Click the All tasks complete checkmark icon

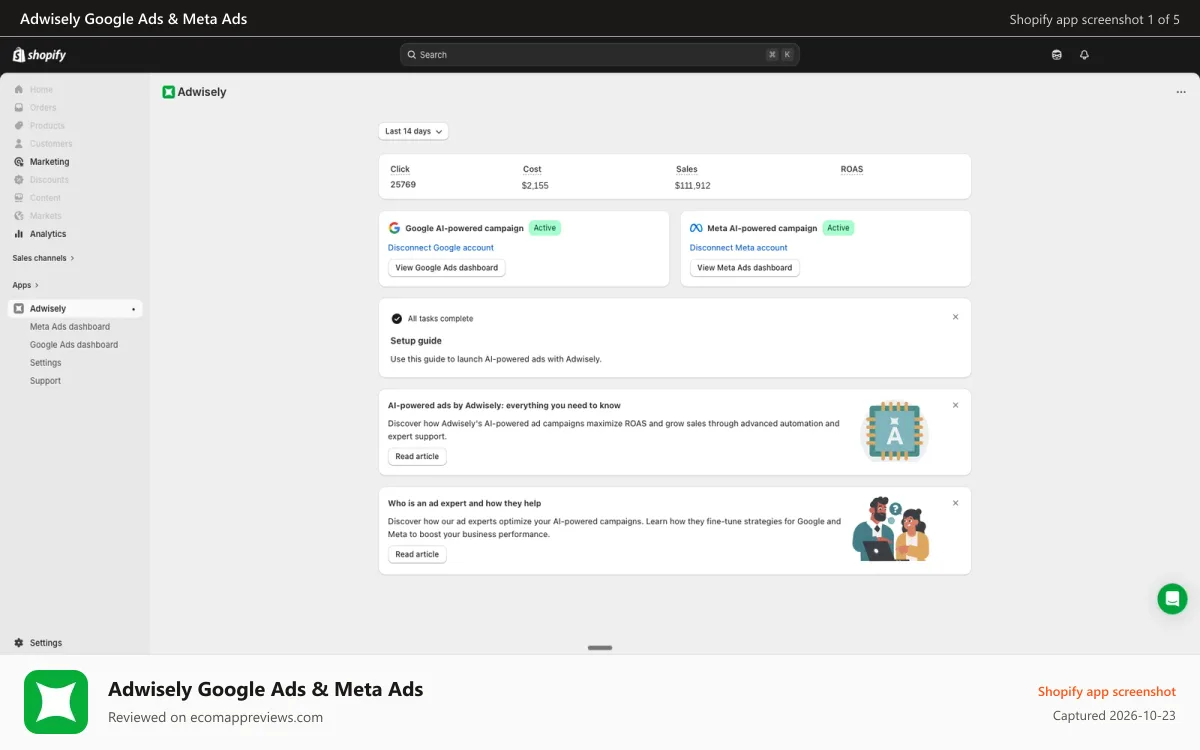point(397,319)
